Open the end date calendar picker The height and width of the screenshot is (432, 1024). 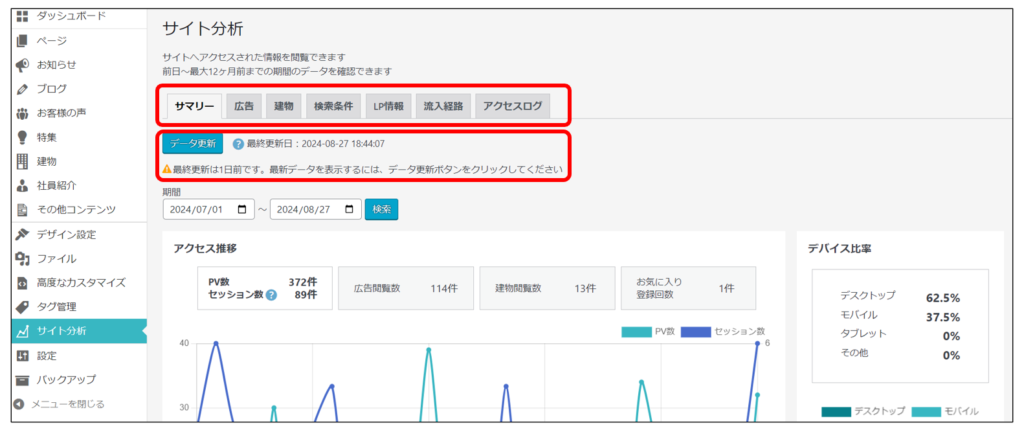[x=349, y=210]
